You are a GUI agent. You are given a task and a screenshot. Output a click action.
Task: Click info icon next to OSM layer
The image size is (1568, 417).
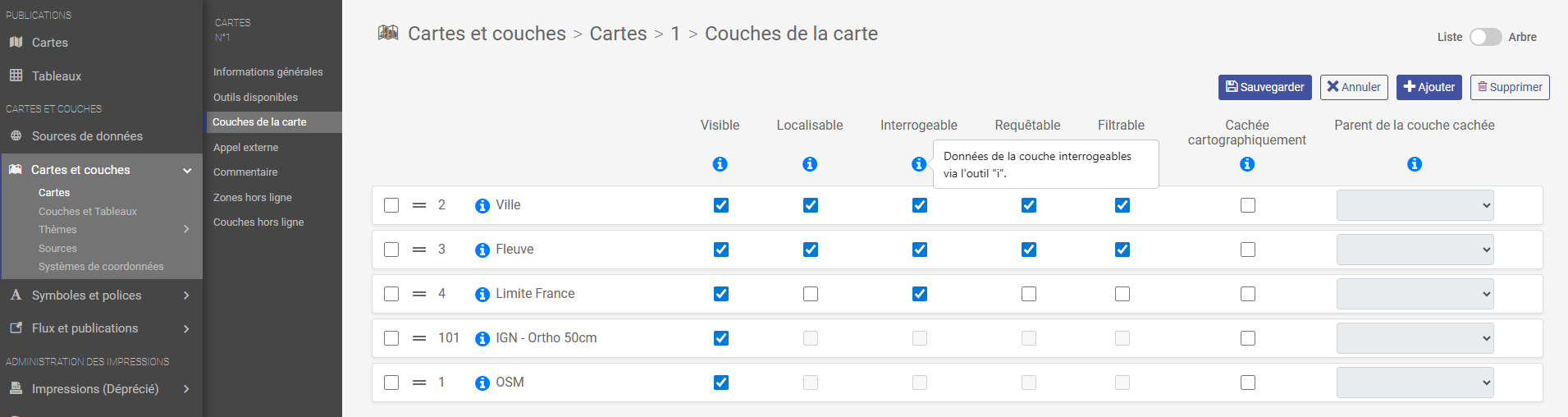482,383
